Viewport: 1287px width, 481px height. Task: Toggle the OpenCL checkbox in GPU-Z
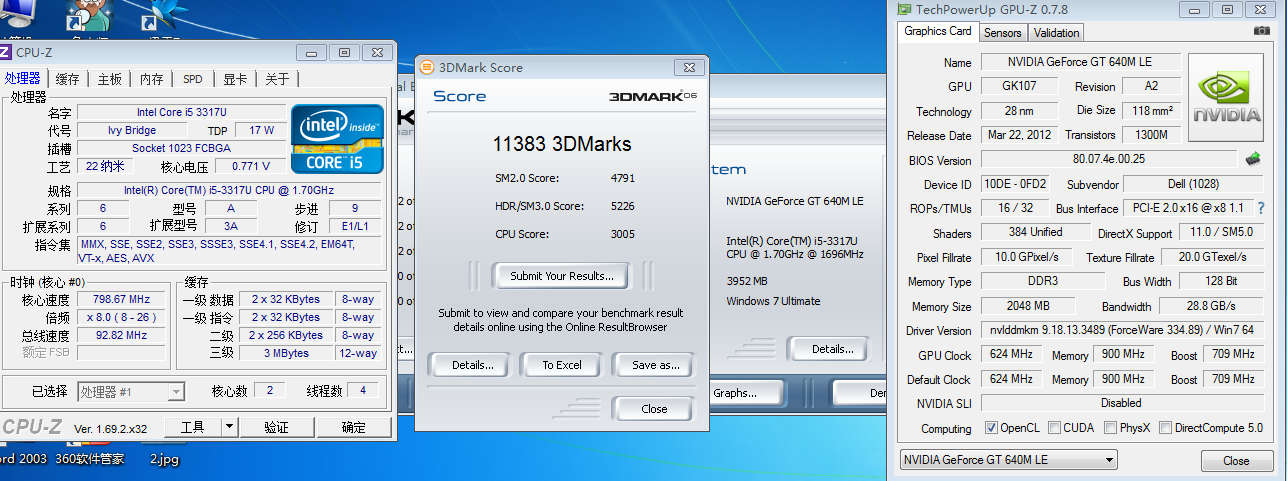[x=991, y=428]
